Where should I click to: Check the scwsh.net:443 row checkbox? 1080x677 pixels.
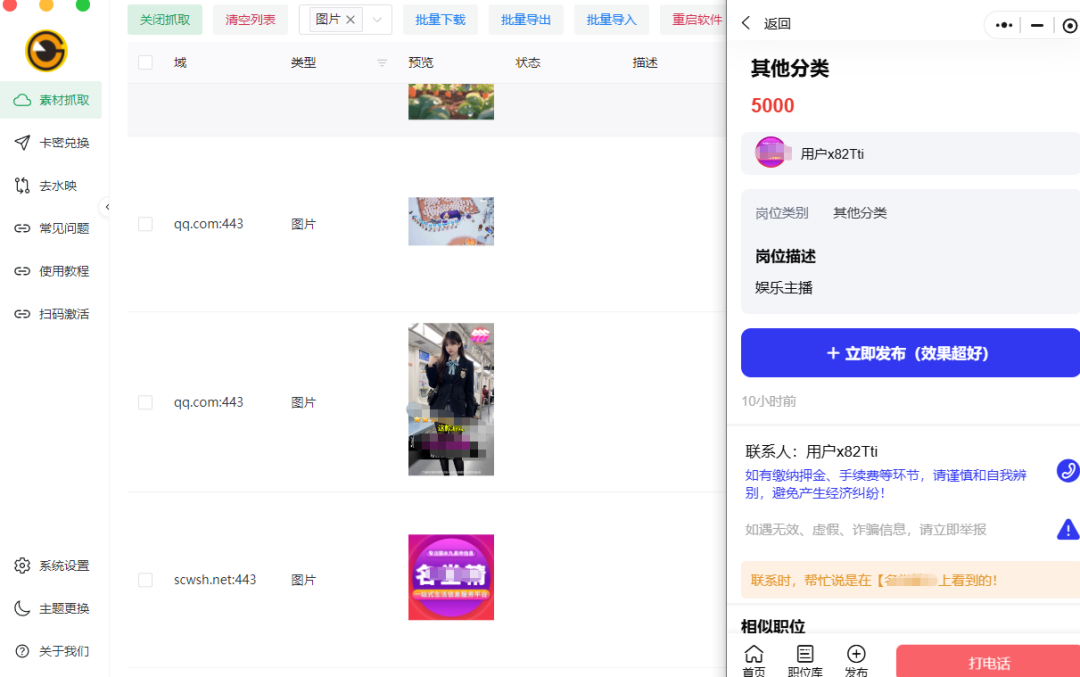145,578
